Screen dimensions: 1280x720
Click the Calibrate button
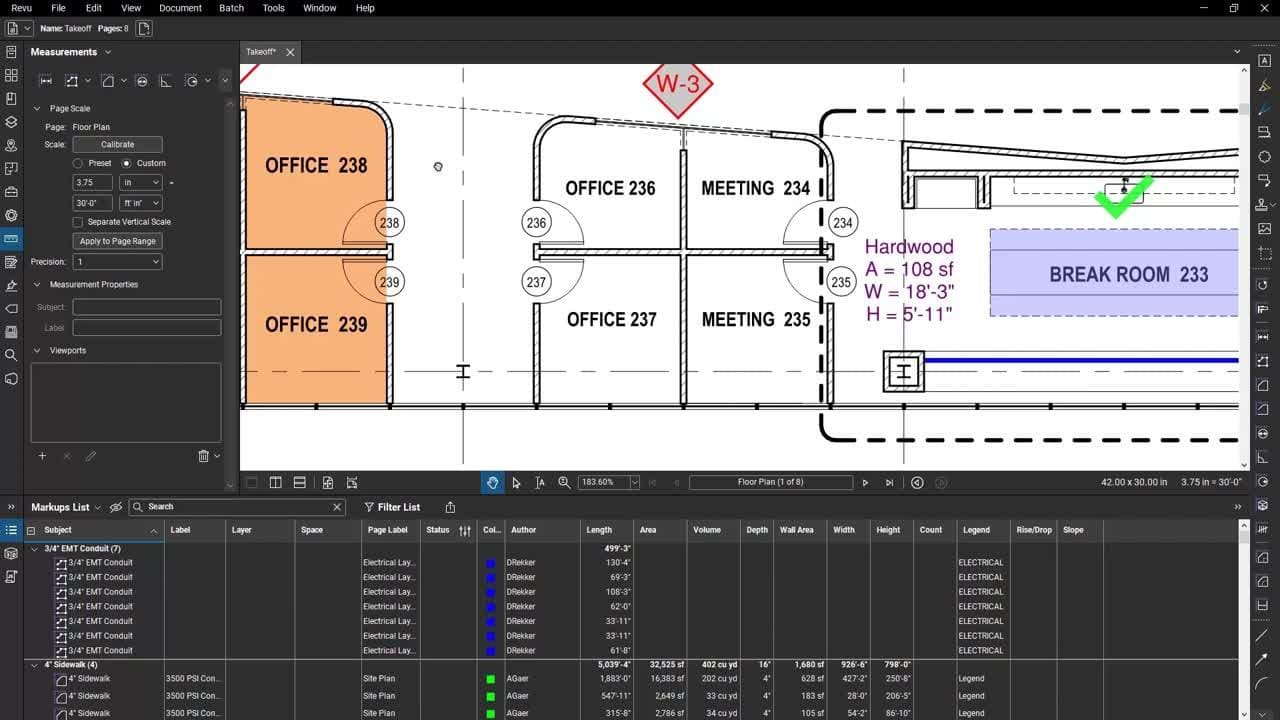pos(117,144)
